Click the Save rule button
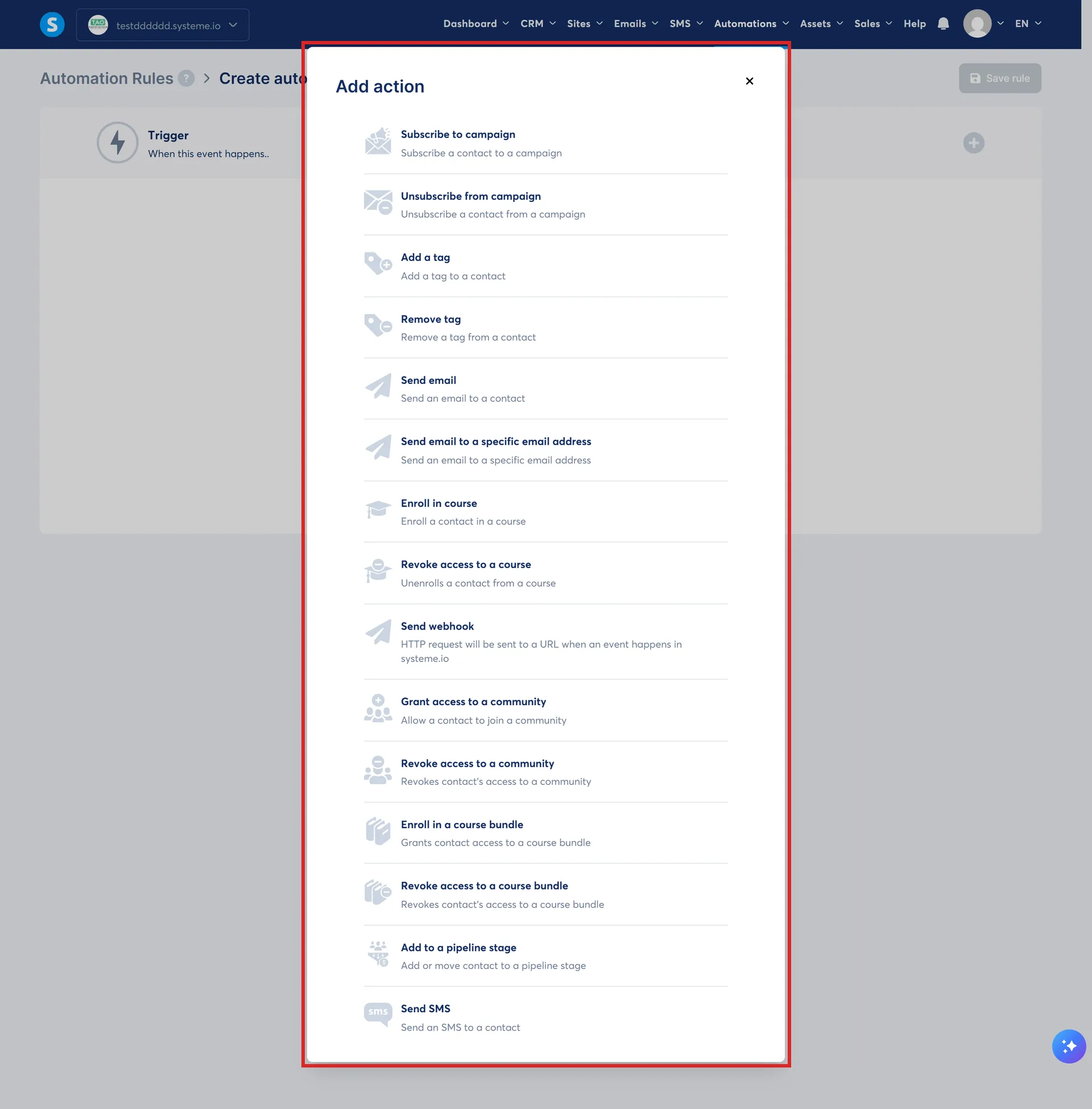 point(1000,78)
